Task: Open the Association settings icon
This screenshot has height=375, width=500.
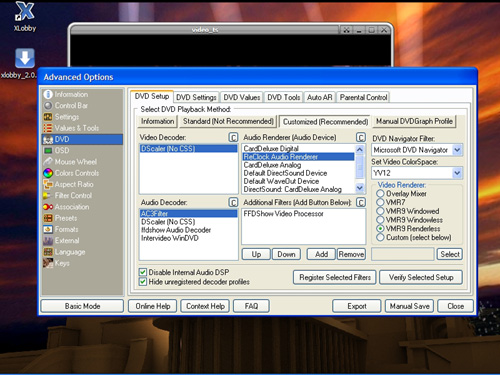Action: point(48,207)
